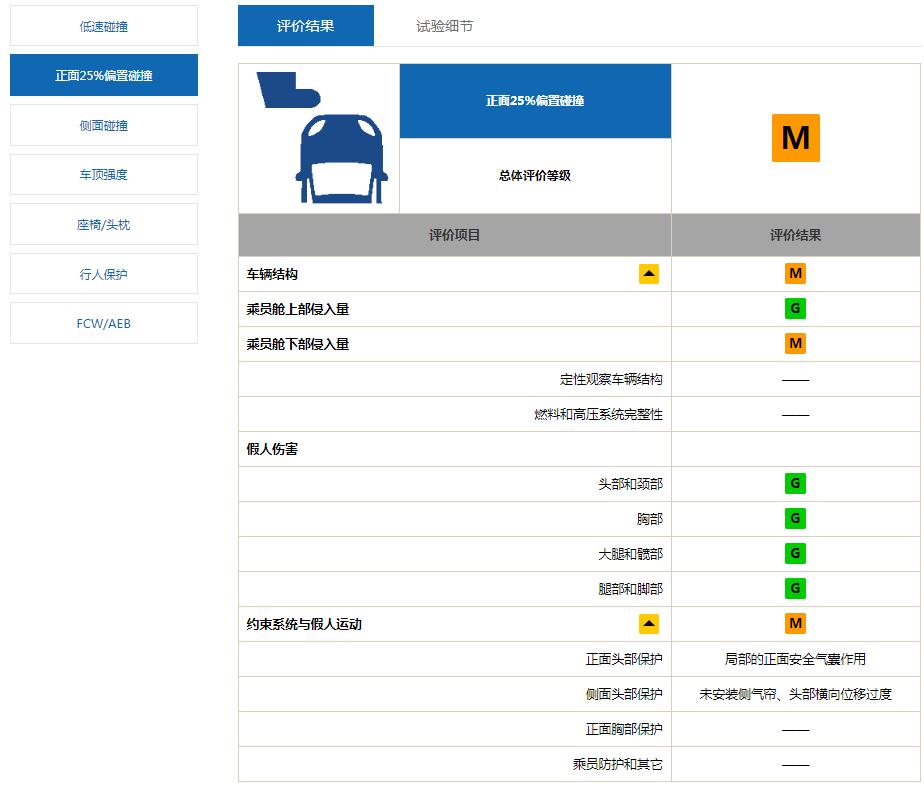Select the orange M badge for 乘员舱下部侵入量
Screen dimensions: 924x787
pos(796,342)
